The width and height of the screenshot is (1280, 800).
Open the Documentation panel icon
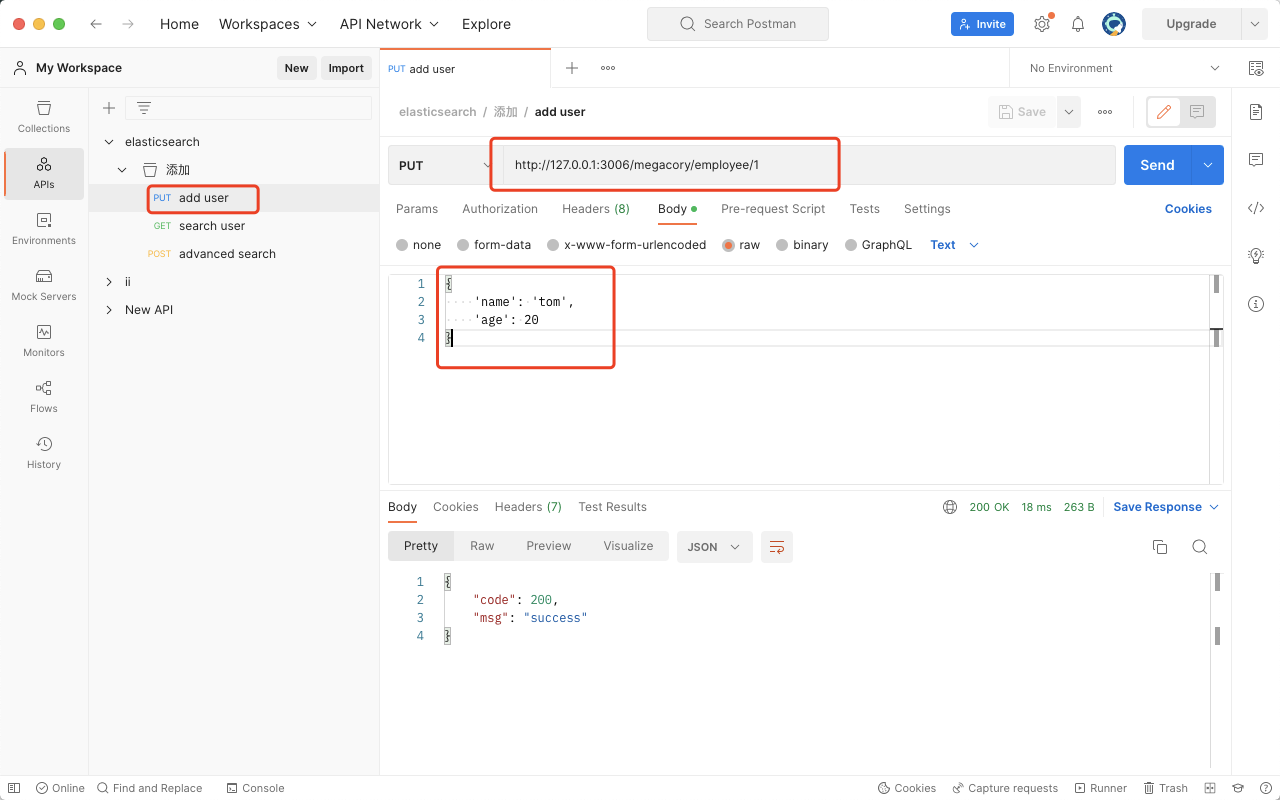pos(1256,112)
